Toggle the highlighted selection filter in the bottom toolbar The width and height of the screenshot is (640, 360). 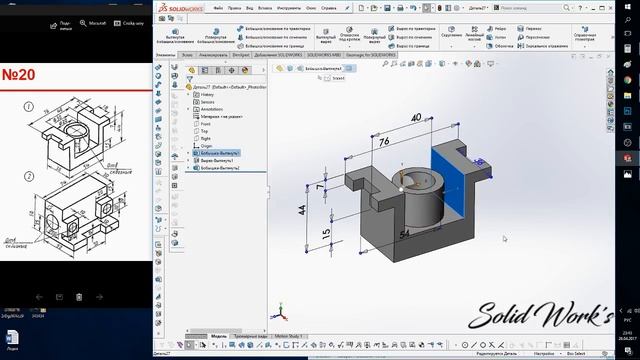click(x=189, y=345)
